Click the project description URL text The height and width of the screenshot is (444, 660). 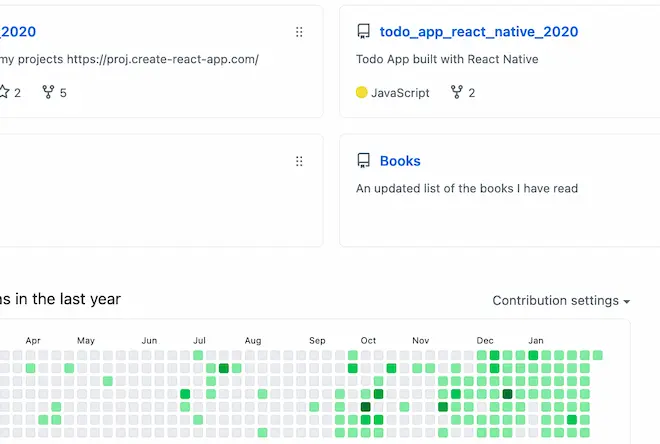(x=162, y=59)
